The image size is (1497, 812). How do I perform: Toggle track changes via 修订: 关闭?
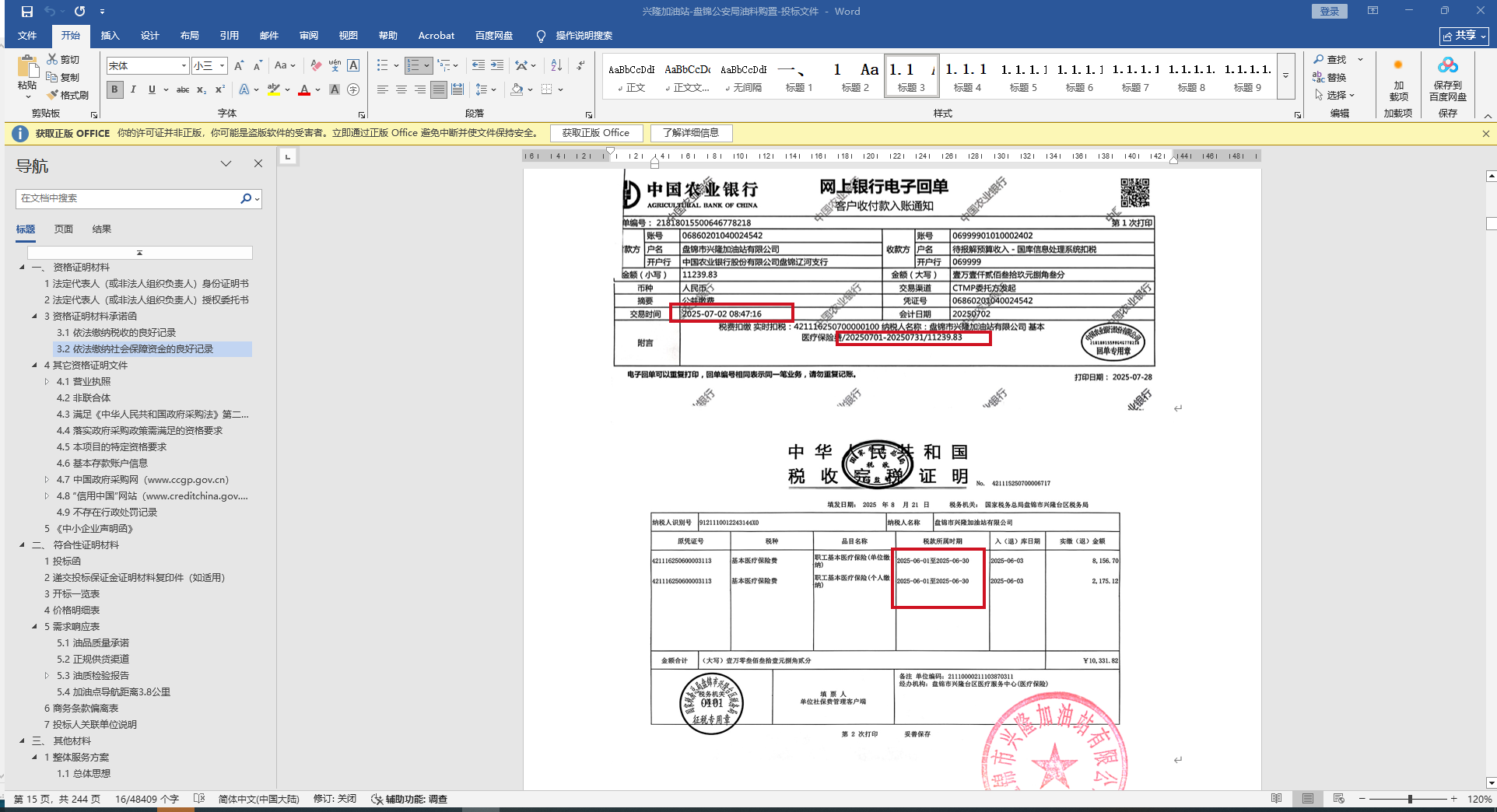tap(335, 799)
